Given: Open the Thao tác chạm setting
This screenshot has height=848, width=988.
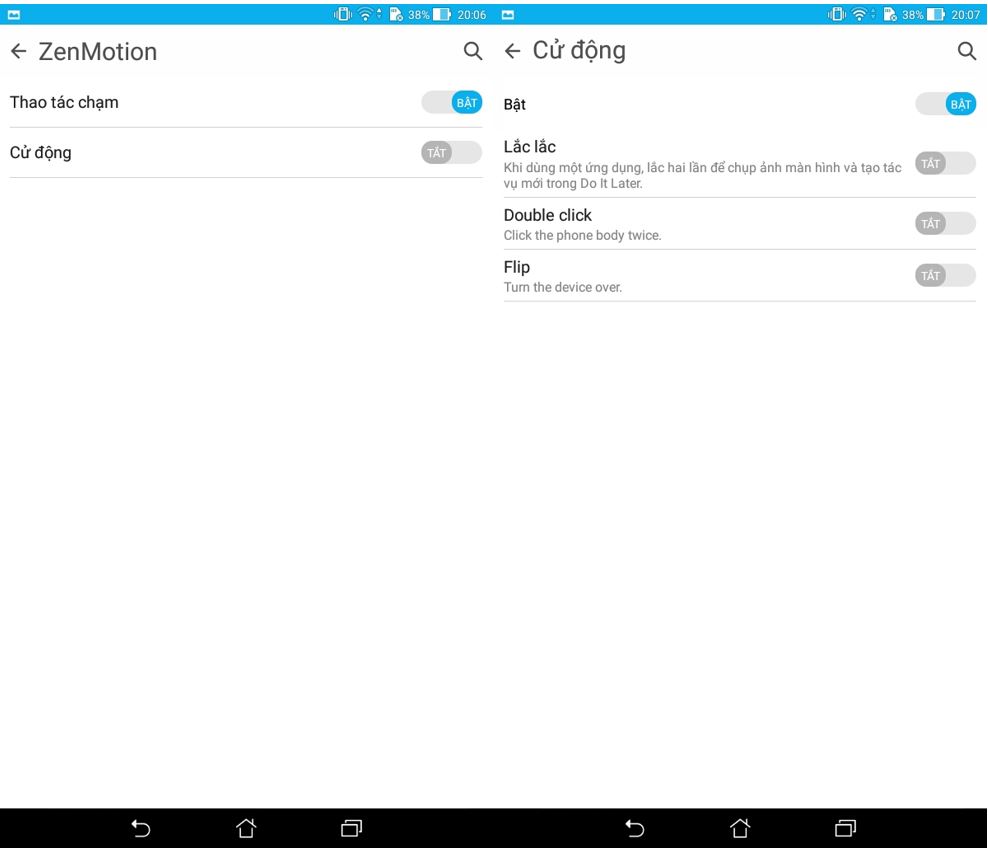Looking at the screenshot, I should coord(64,103).
